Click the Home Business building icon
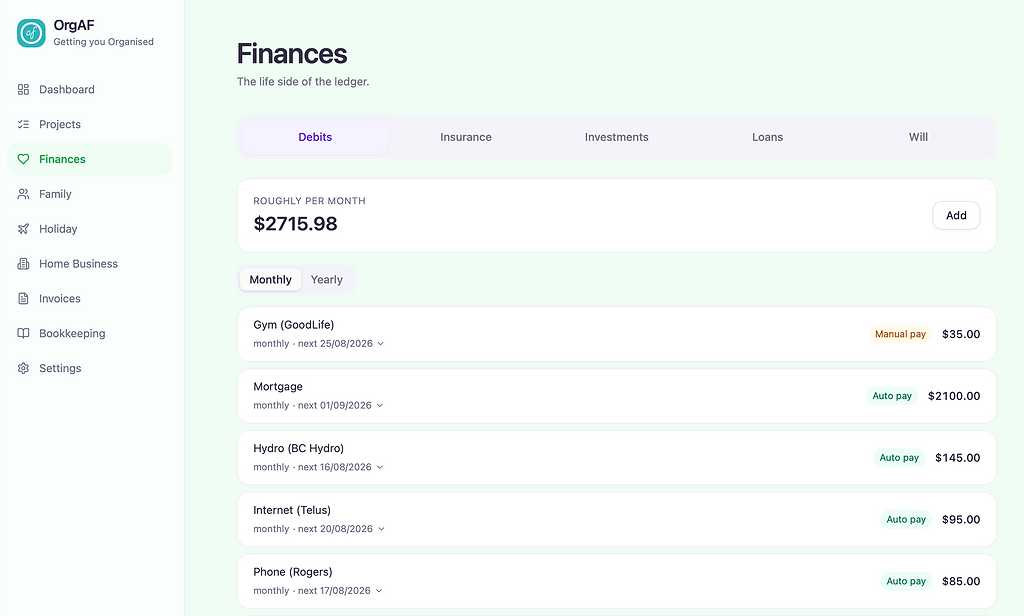Viewport: 1024px width, 616px height. click(x=24, y=264)
